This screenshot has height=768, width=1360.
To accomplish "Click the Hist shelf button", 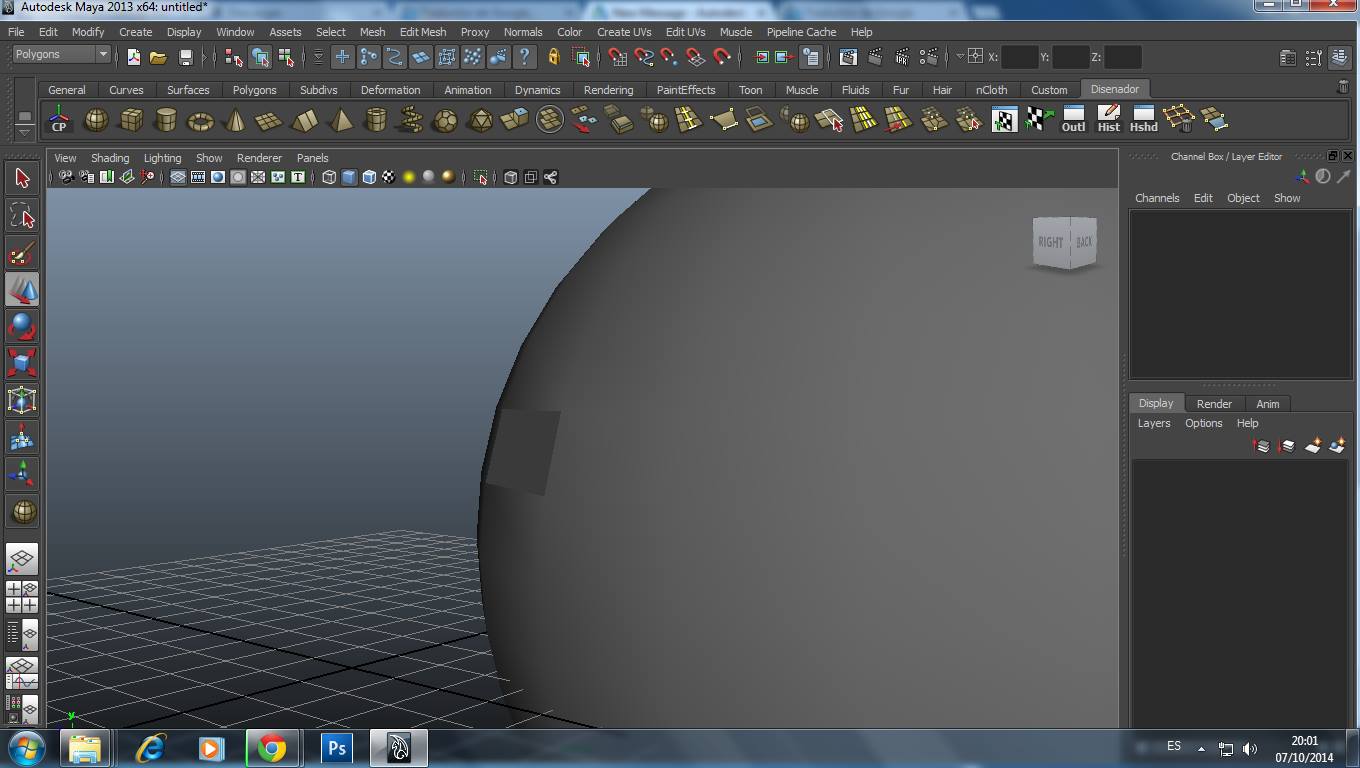I will [1108, 120].
